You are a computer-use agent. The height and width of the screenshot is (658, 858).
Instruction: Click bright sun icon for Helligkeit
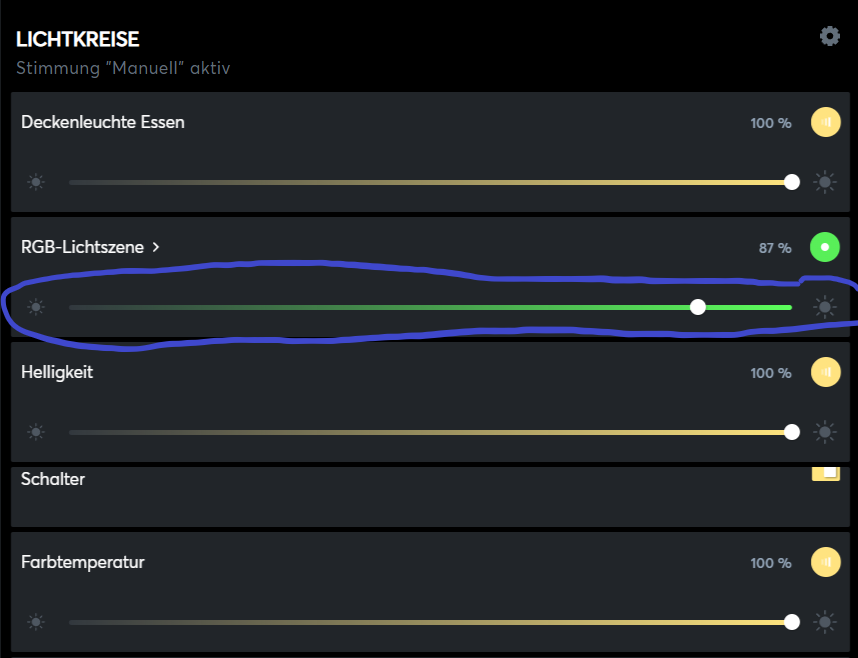tap(824, 432)
